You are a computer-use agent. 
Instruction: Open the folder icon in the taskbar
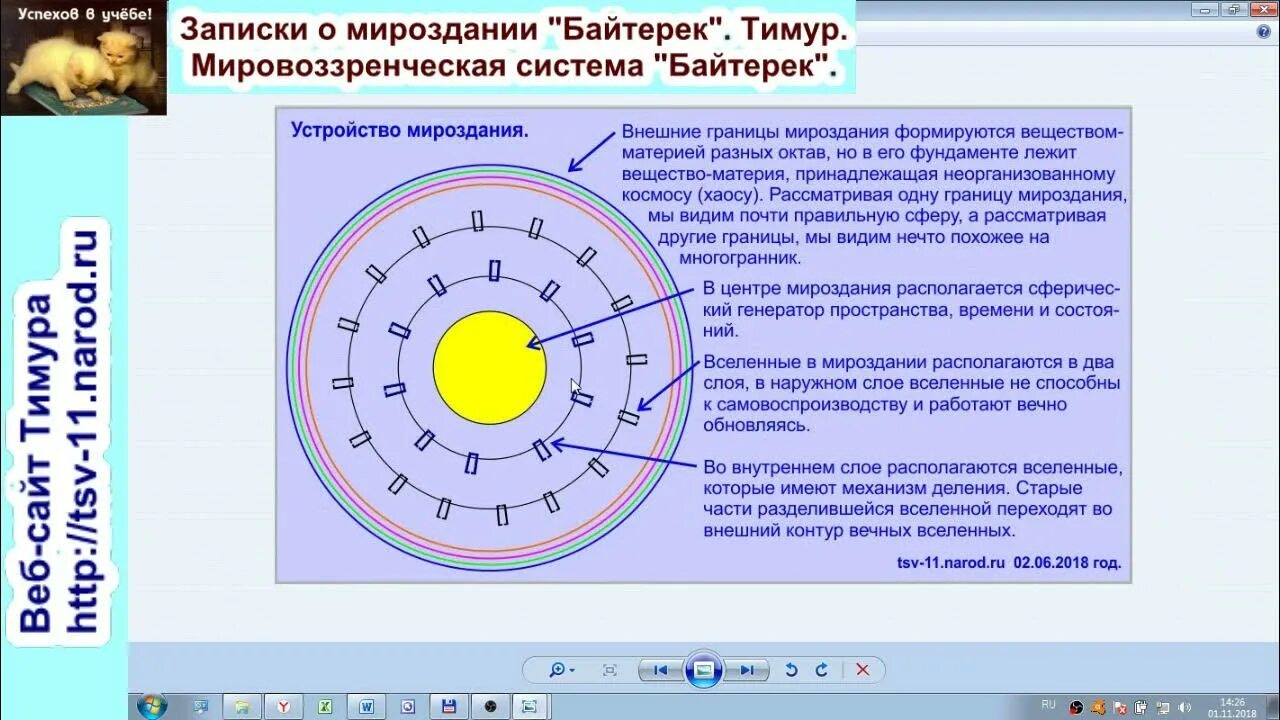point(241,706)
